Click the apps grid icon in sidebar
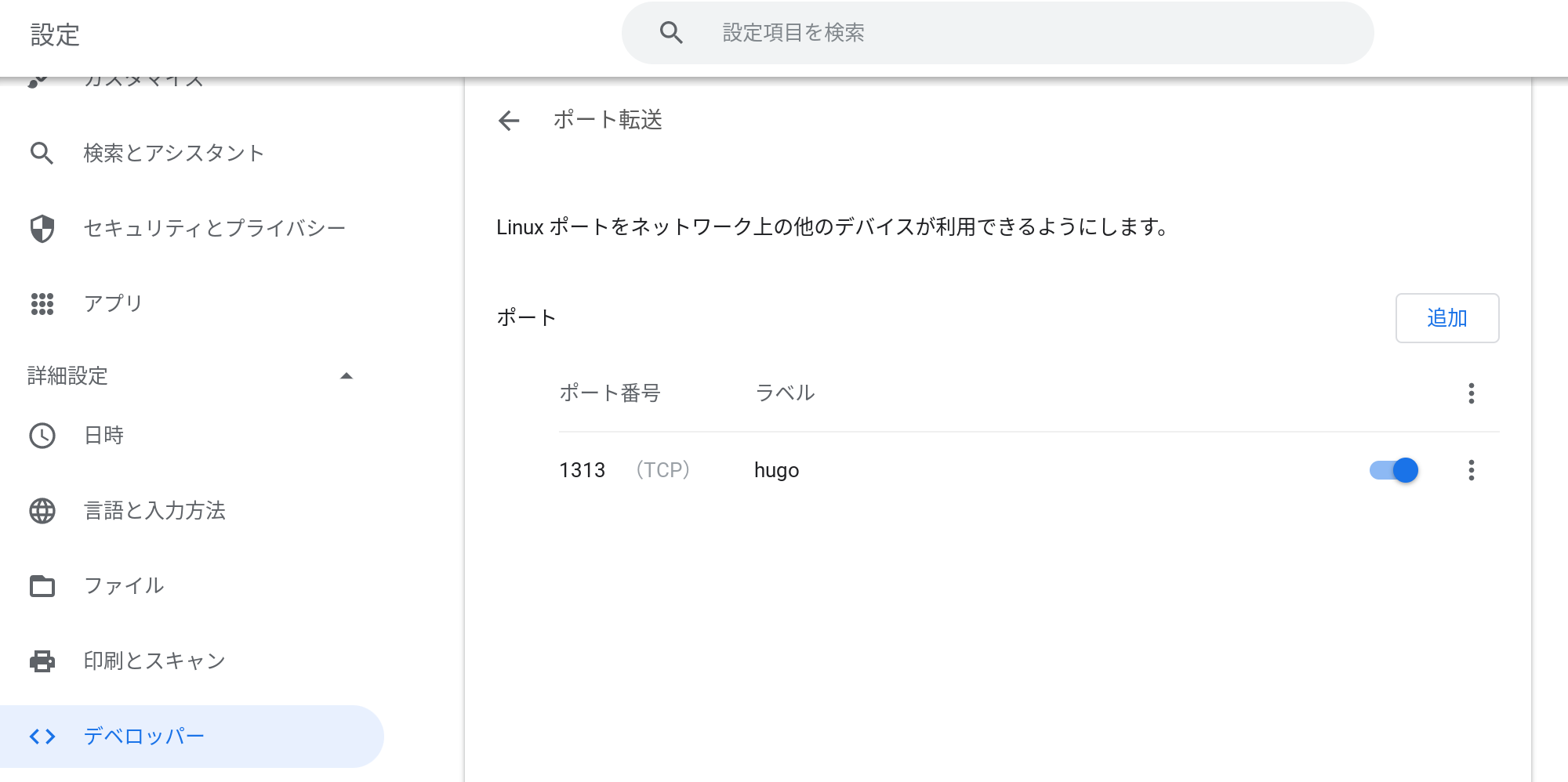1568x782 pixels. point(42,304)
